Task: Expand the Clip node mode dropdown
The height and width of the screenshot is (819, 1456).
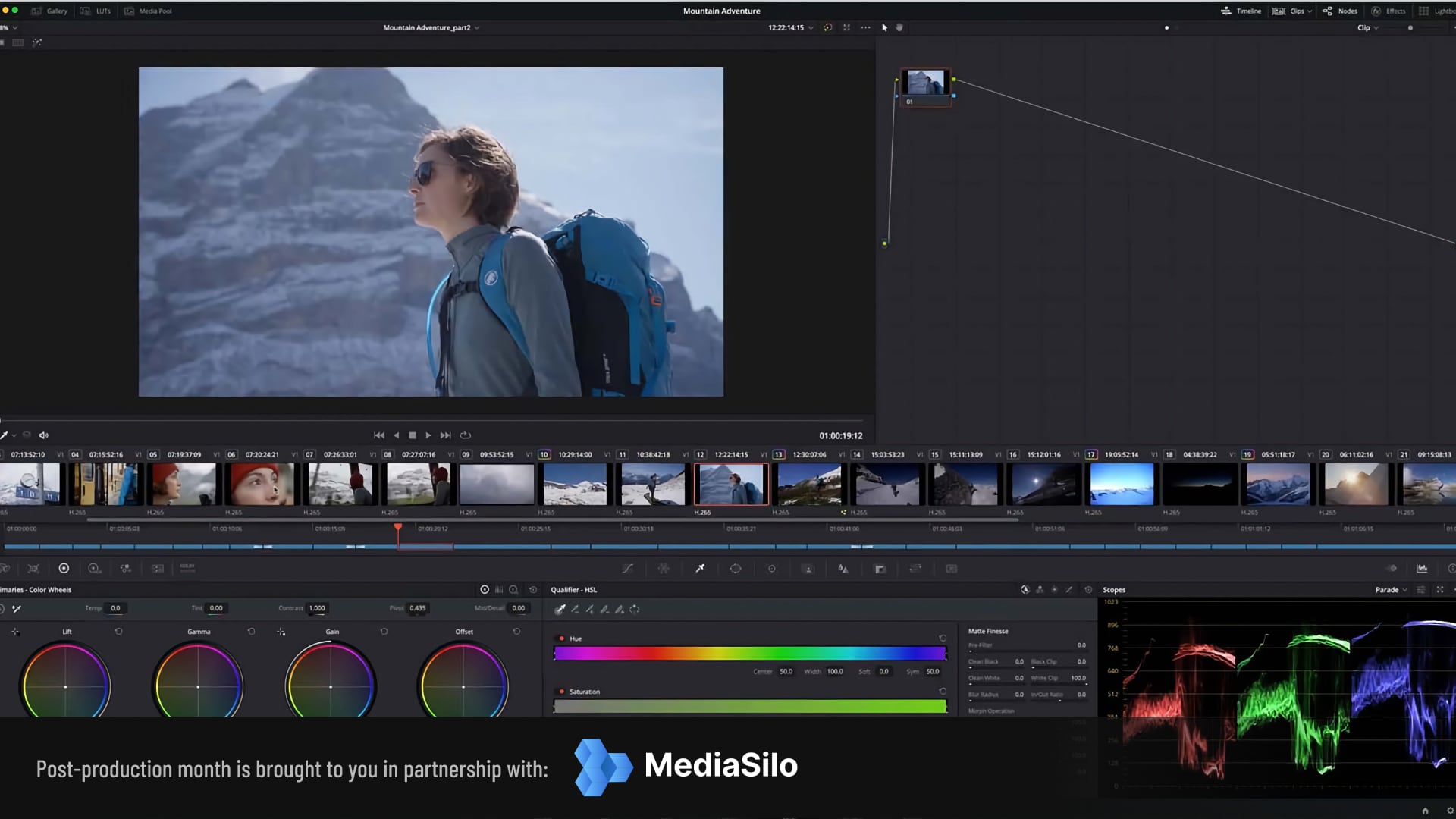Action: 1368,28
